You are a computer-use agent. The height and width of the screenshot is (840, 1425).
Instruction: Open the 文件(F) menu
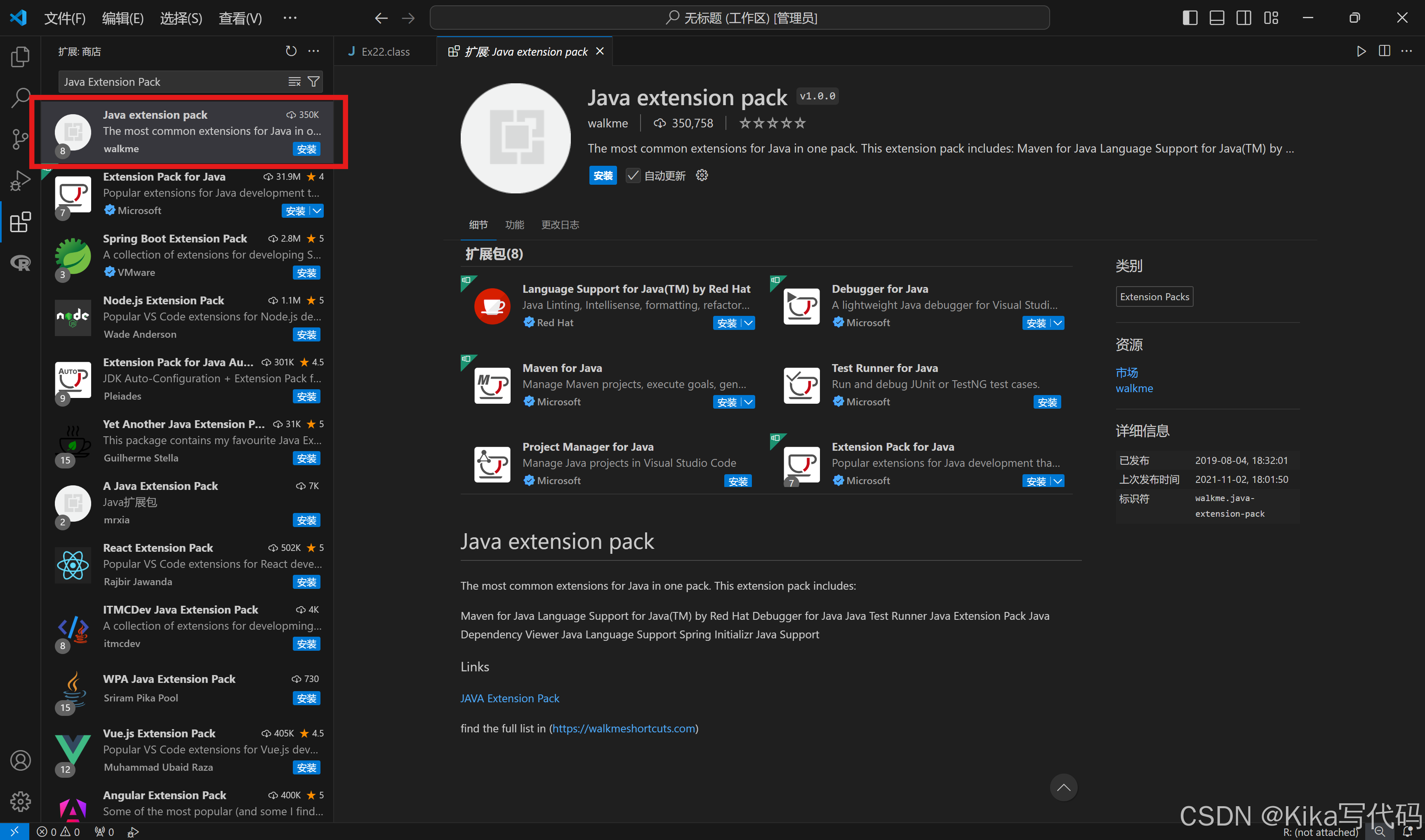64,18
